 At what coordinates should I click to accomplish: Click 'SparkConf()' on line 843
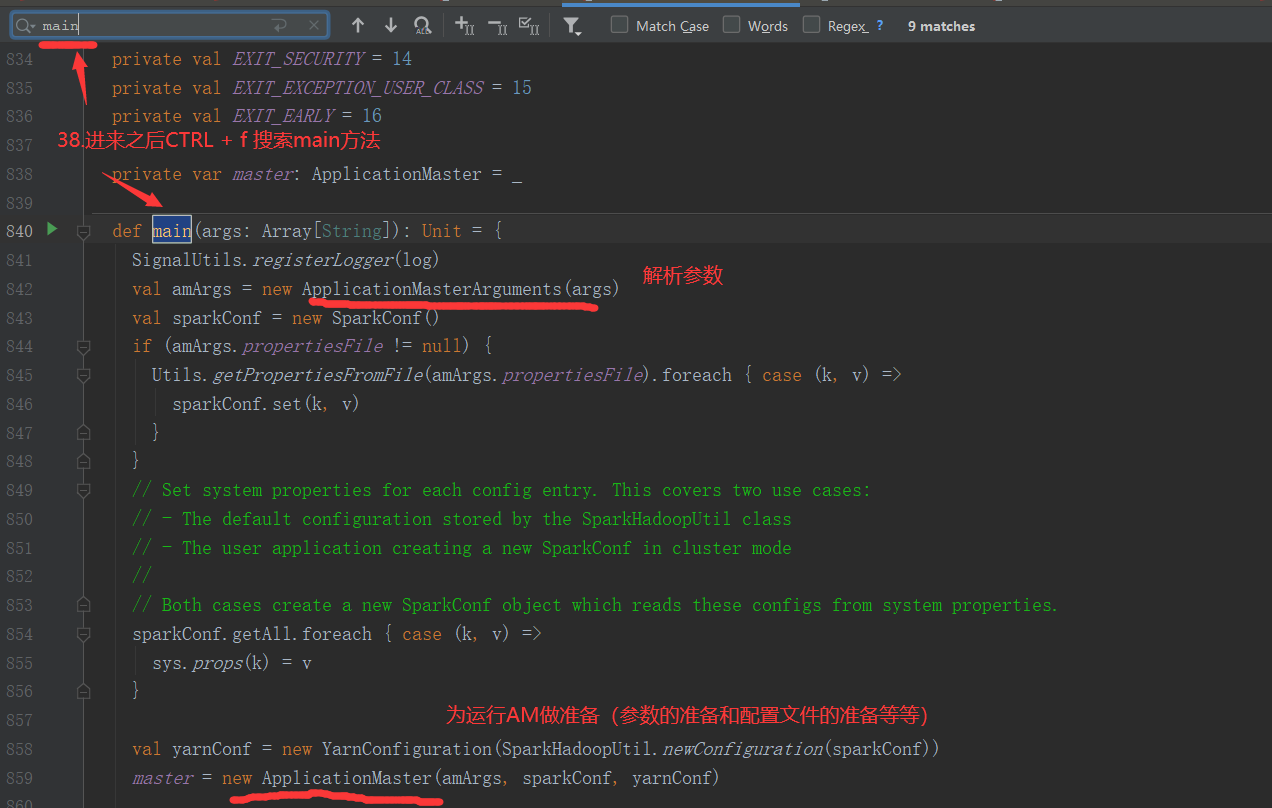click(386, 318)
